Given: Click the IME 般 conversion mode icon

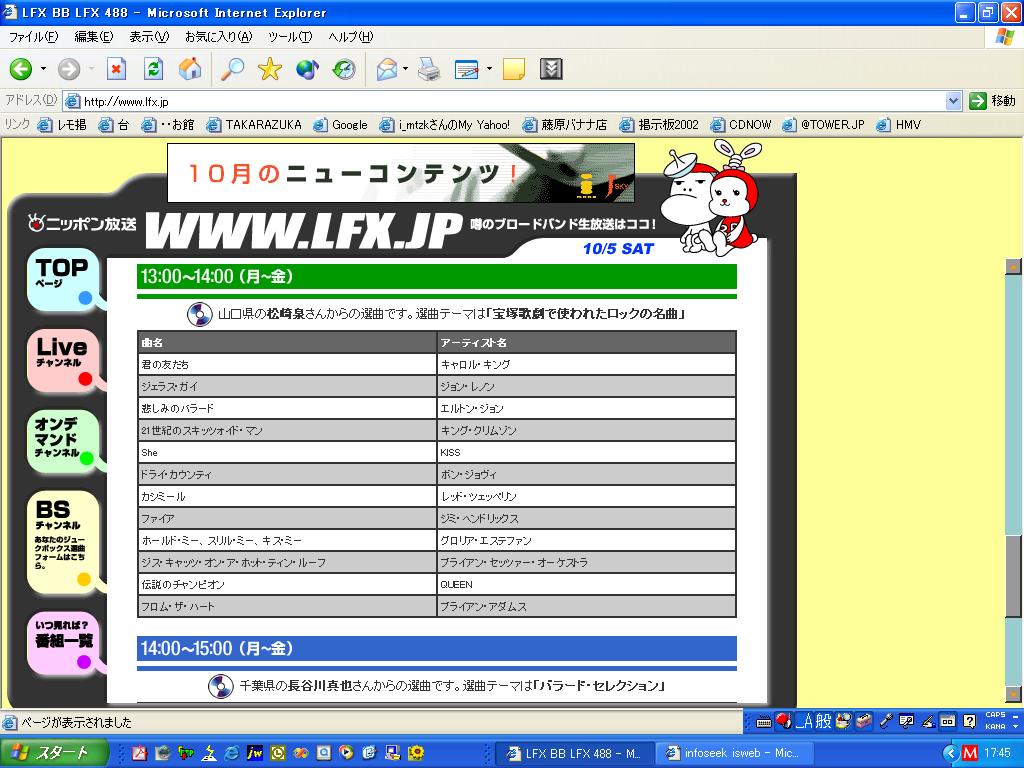Looking at the screenshot, I should (824, 721).
